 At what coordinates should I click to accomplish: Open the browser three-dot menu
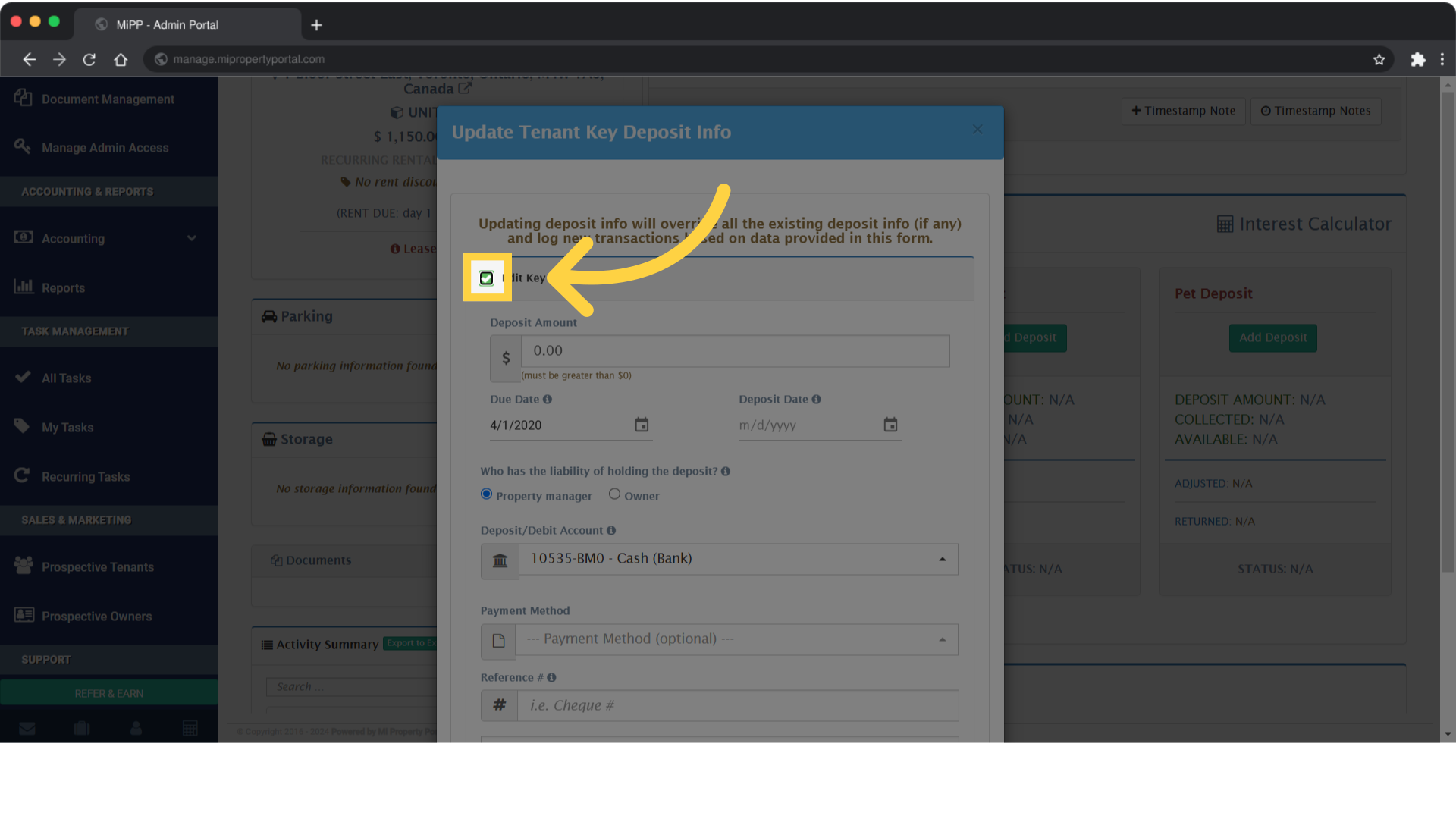tap(1442, 59)
